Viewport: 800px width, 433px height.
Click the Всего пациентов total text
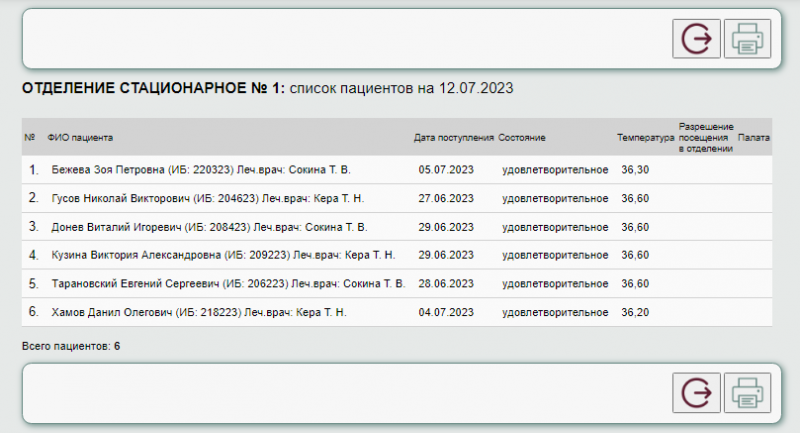(x=70, y=346)
